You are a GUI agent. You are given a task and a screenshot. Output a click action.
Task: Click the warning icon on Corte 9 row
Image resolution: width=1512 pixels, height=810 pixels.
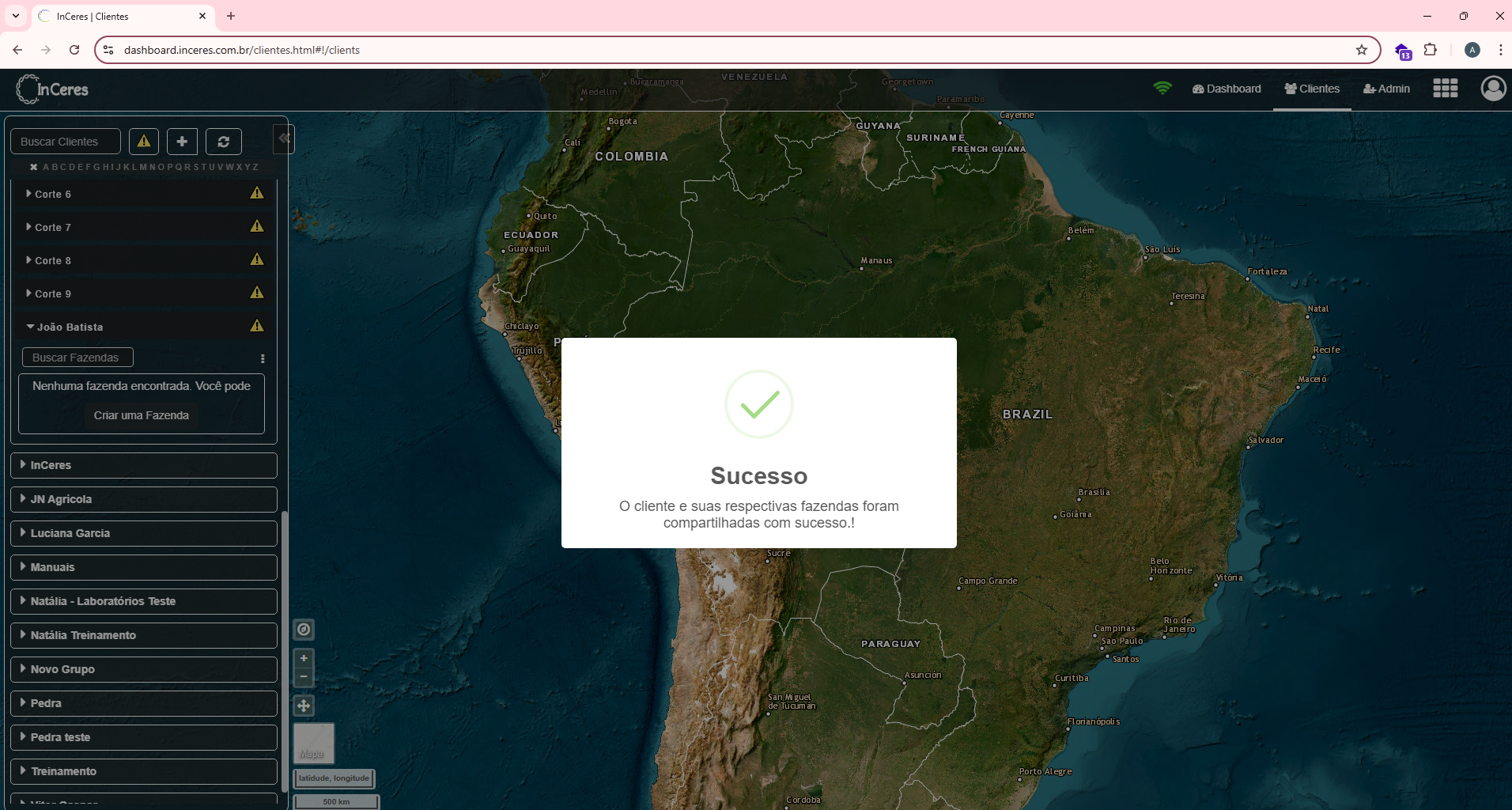pyautogui.click(x=257, y=293)
